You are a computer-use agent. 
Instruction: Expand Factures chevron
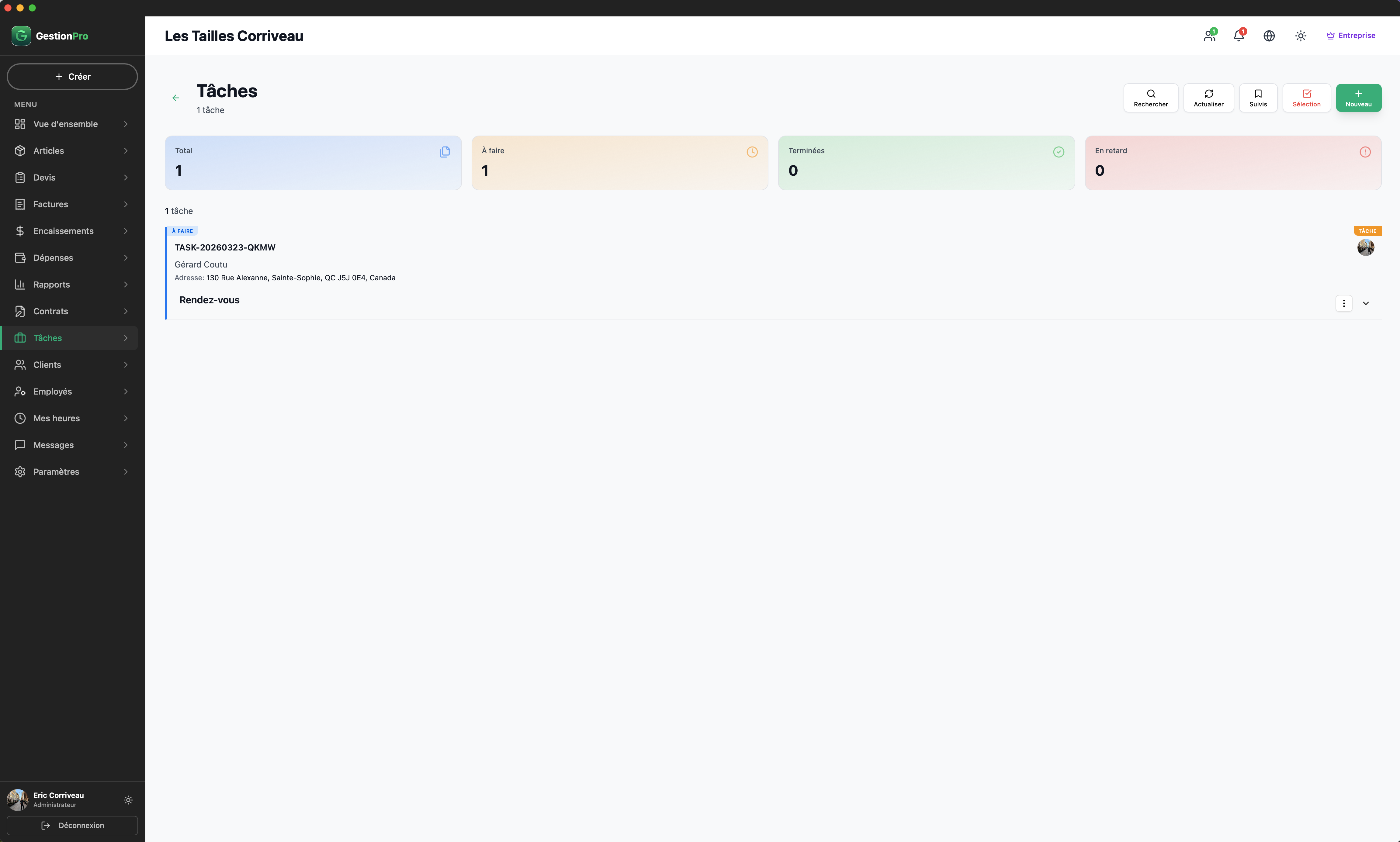point(125,204)
